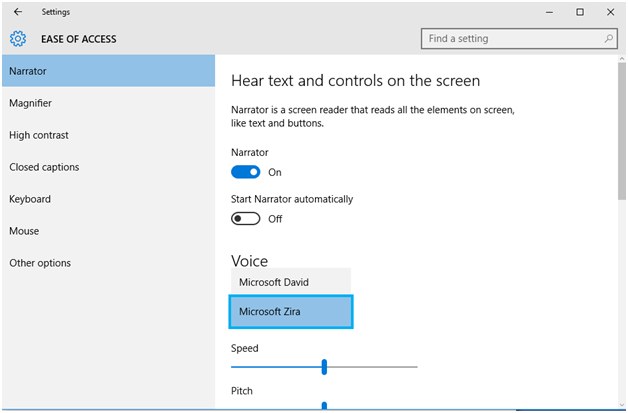Screen dimensions: 628x413
Task: Open the Narrator settings section
Action: coord(107,71)
